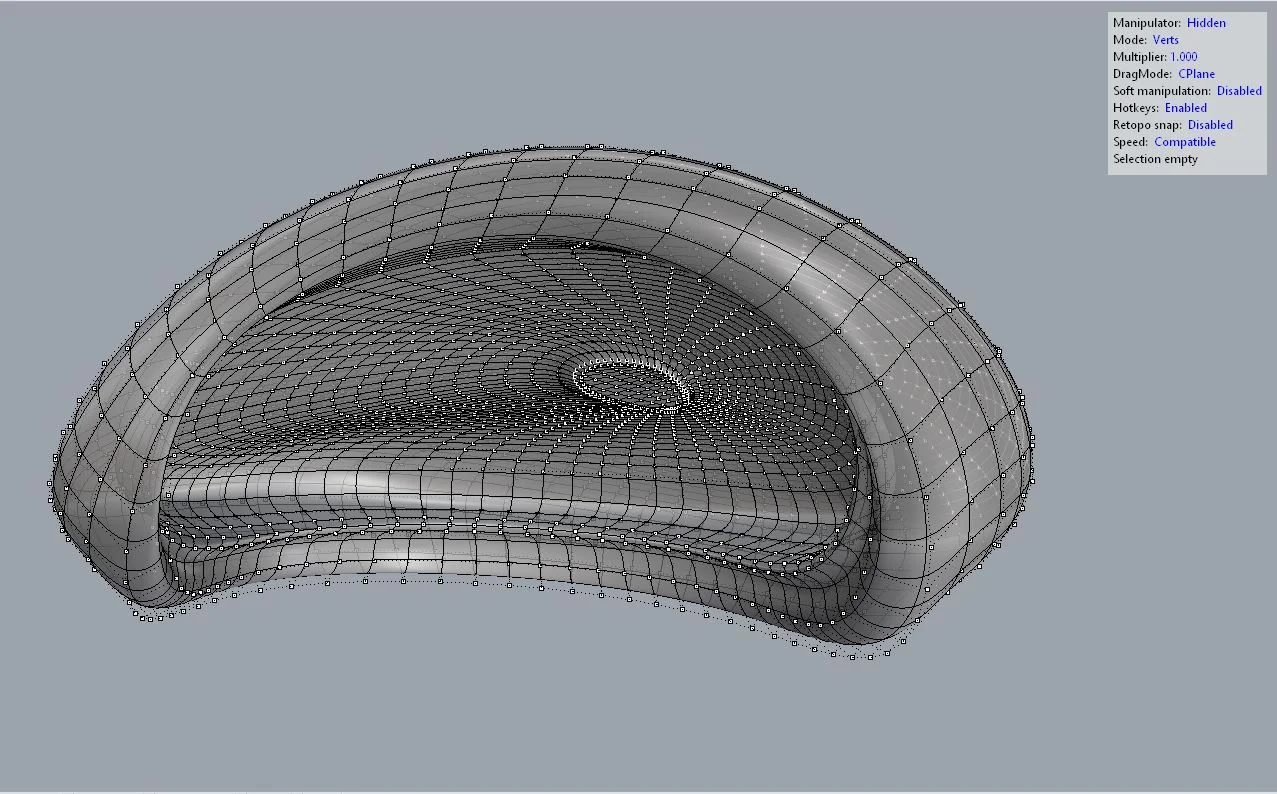
Task: Click the Multiplier value 1.000
Action: point(1183,57)
